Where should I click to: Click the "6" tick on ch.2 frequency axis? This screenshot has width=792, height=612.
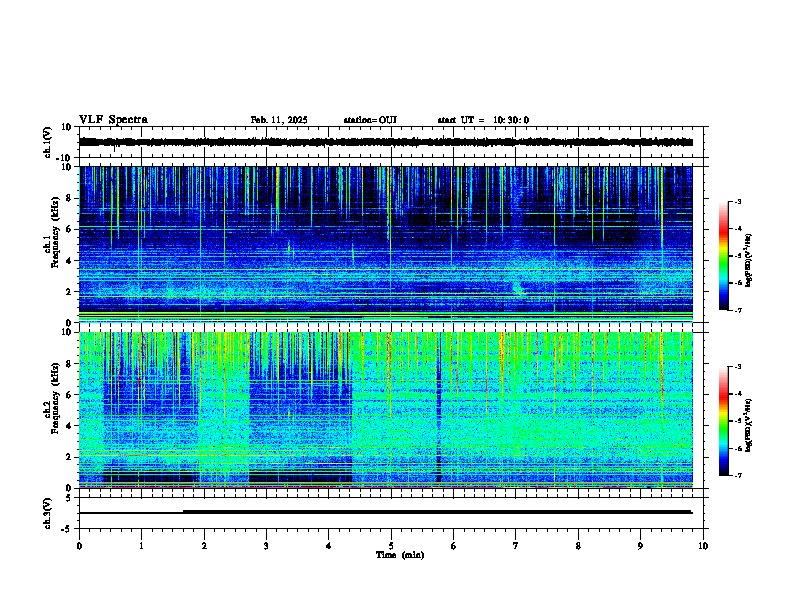click(x=69, y=395)
